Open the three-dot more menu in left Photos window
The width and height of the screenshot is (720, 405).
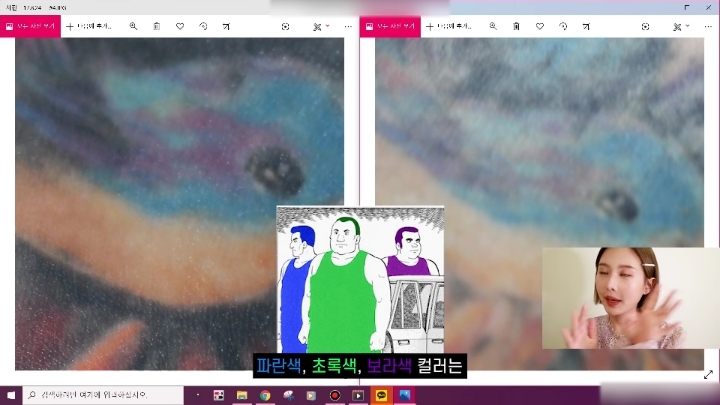[348, 27]
